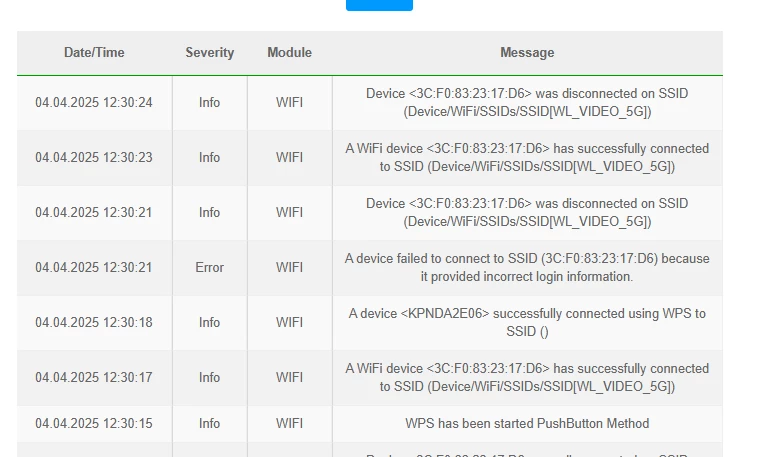Select the 12:30:15 timestamp cell
This screenshot has width=758, height=457.
point(94,424)
